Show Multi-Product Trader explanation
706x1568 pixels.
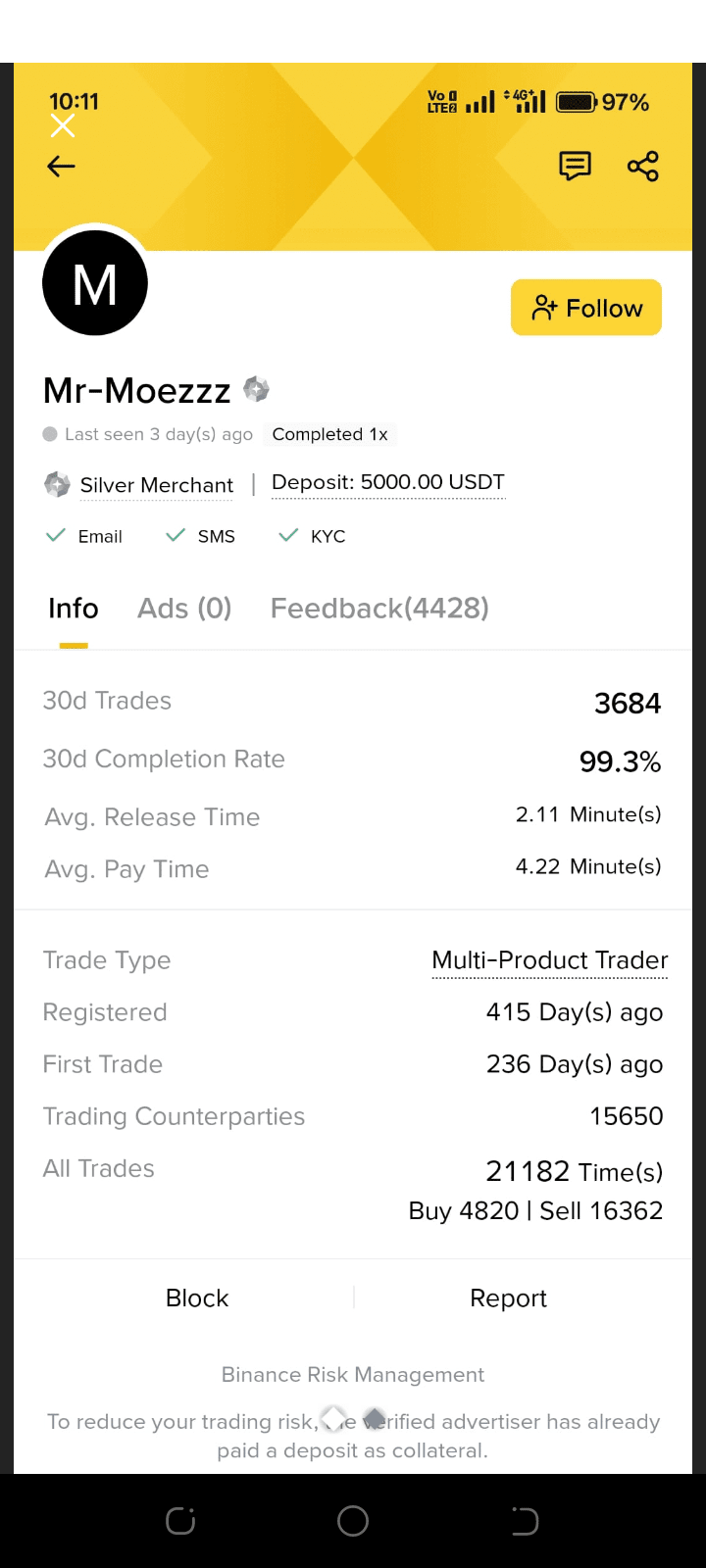pos(550,960)
